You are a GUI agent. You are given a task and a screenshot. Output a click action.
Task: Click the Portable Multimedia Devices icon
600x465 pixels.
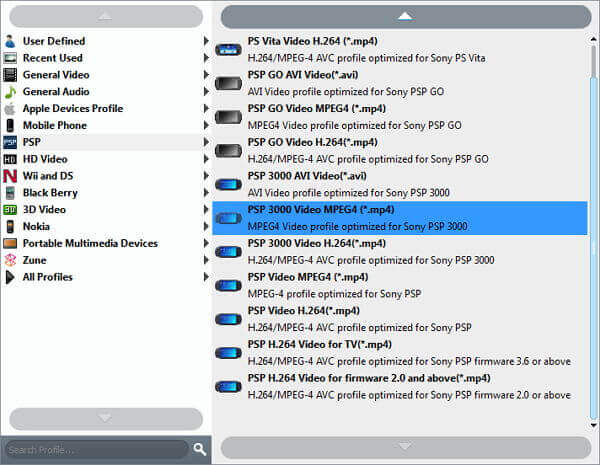10,243
